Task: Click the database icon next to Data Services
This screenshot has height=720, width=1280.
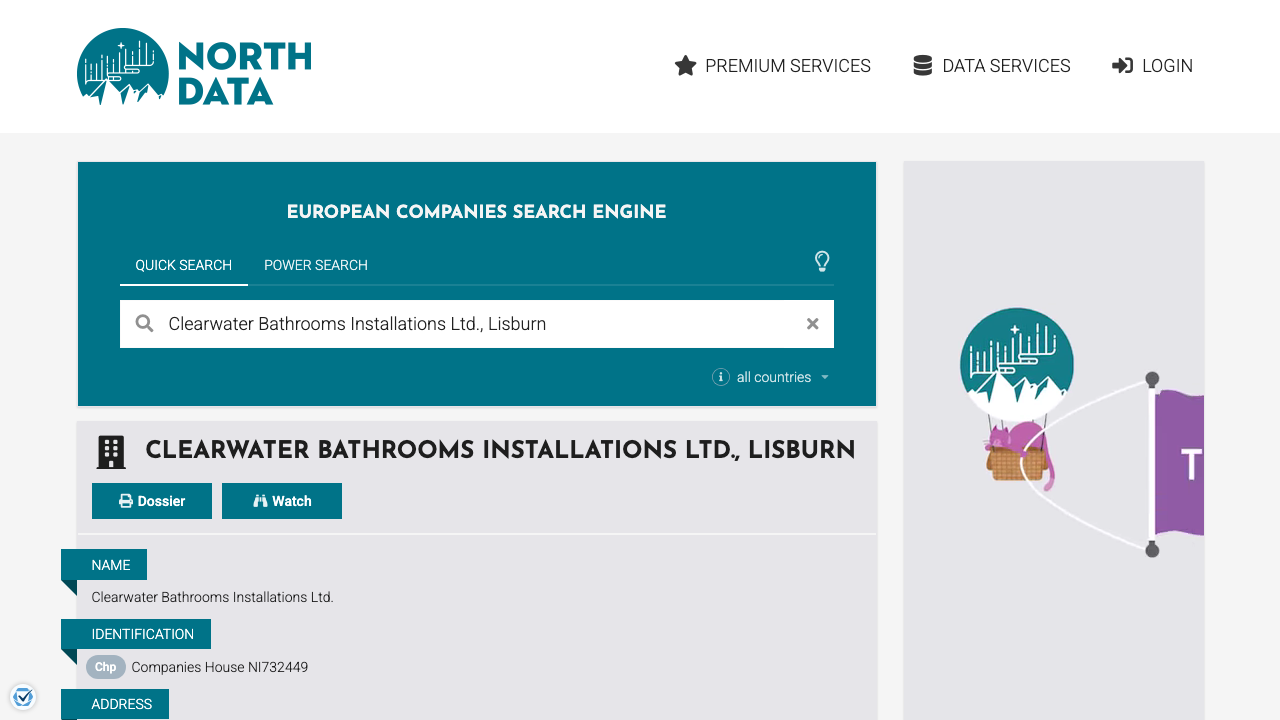Action: [x=921, y=64]
